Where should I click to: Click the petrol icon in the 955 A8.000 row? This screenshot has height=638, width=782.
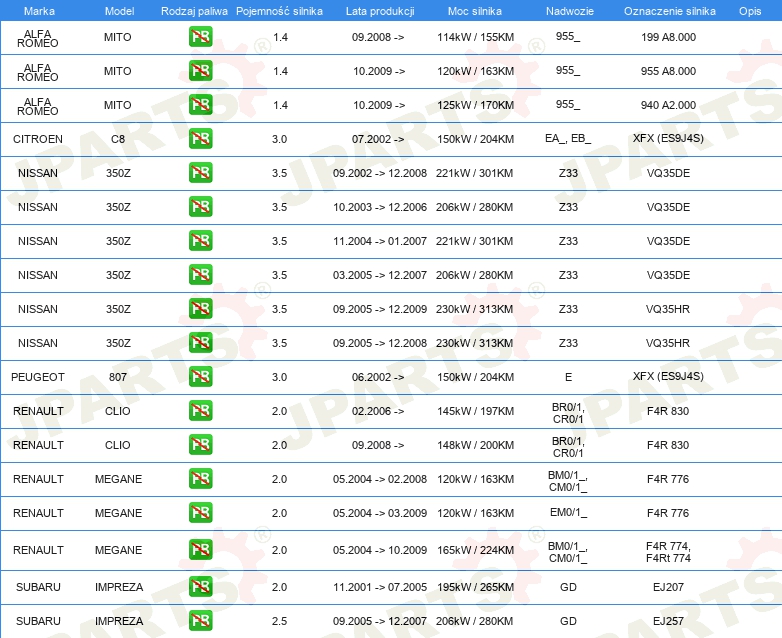pos(200,71)
